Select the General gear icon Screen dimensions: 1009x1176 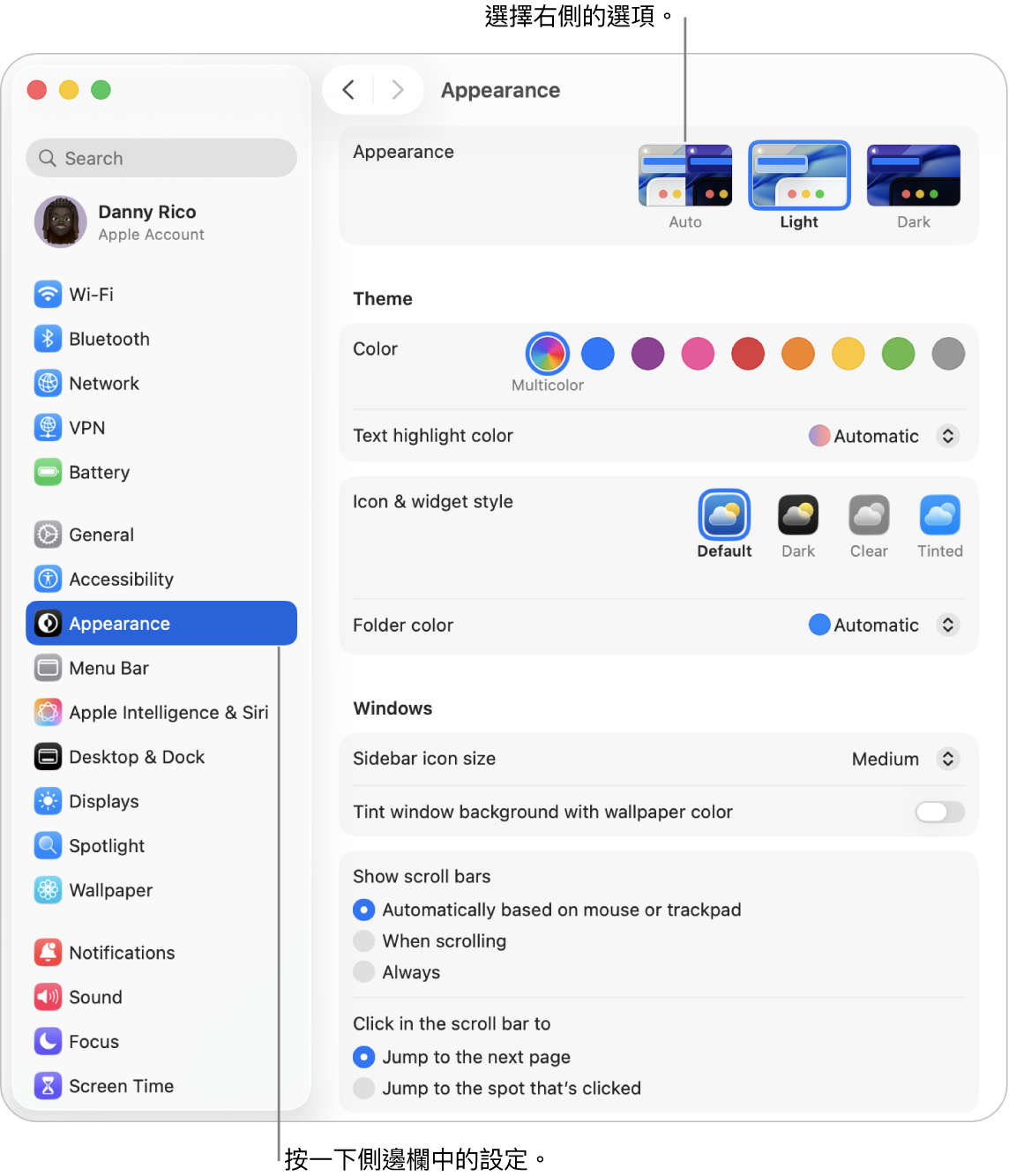click(x=48, y=535)
